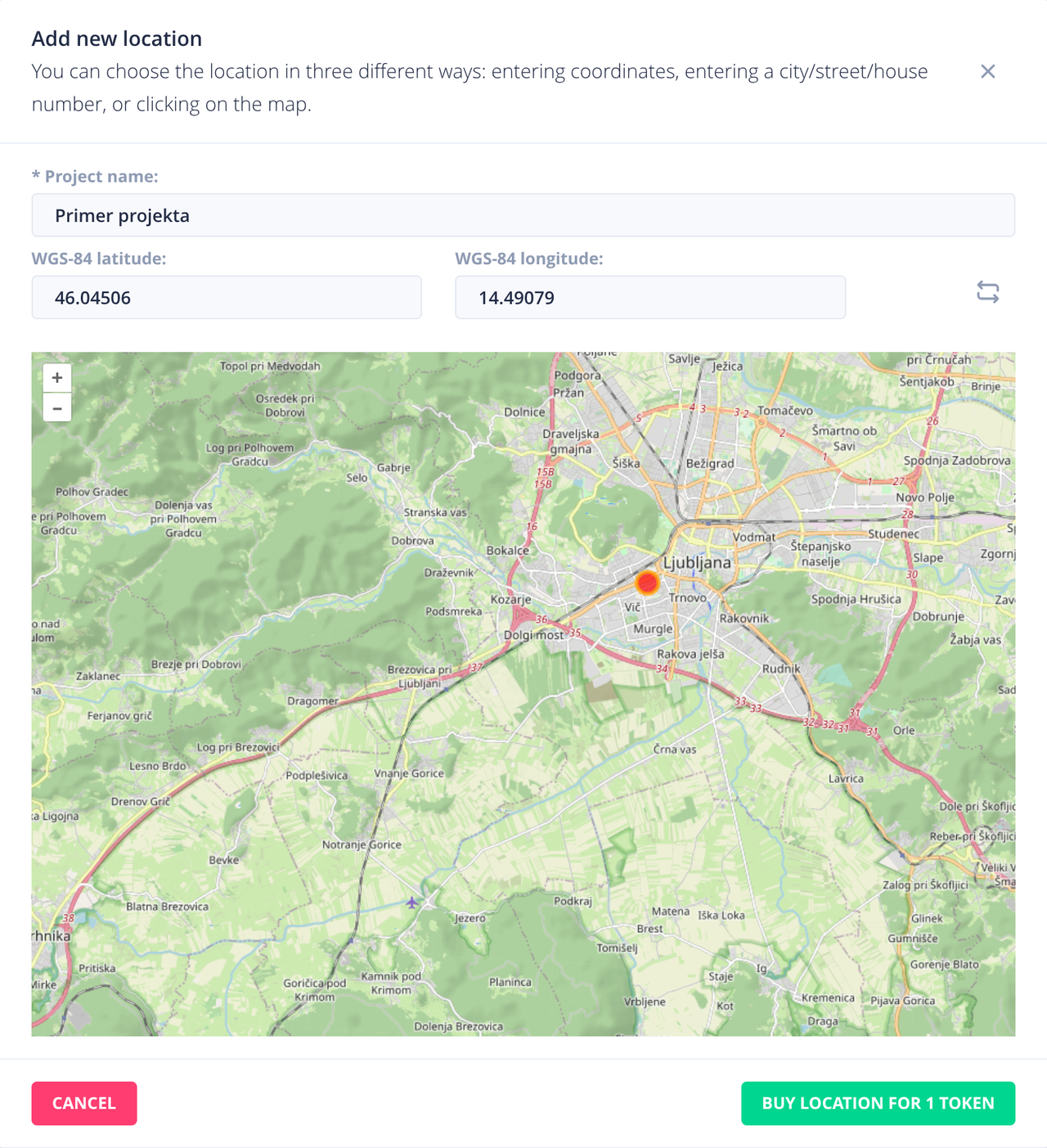Click Notranje Gorice on the map

pos(364,844)
